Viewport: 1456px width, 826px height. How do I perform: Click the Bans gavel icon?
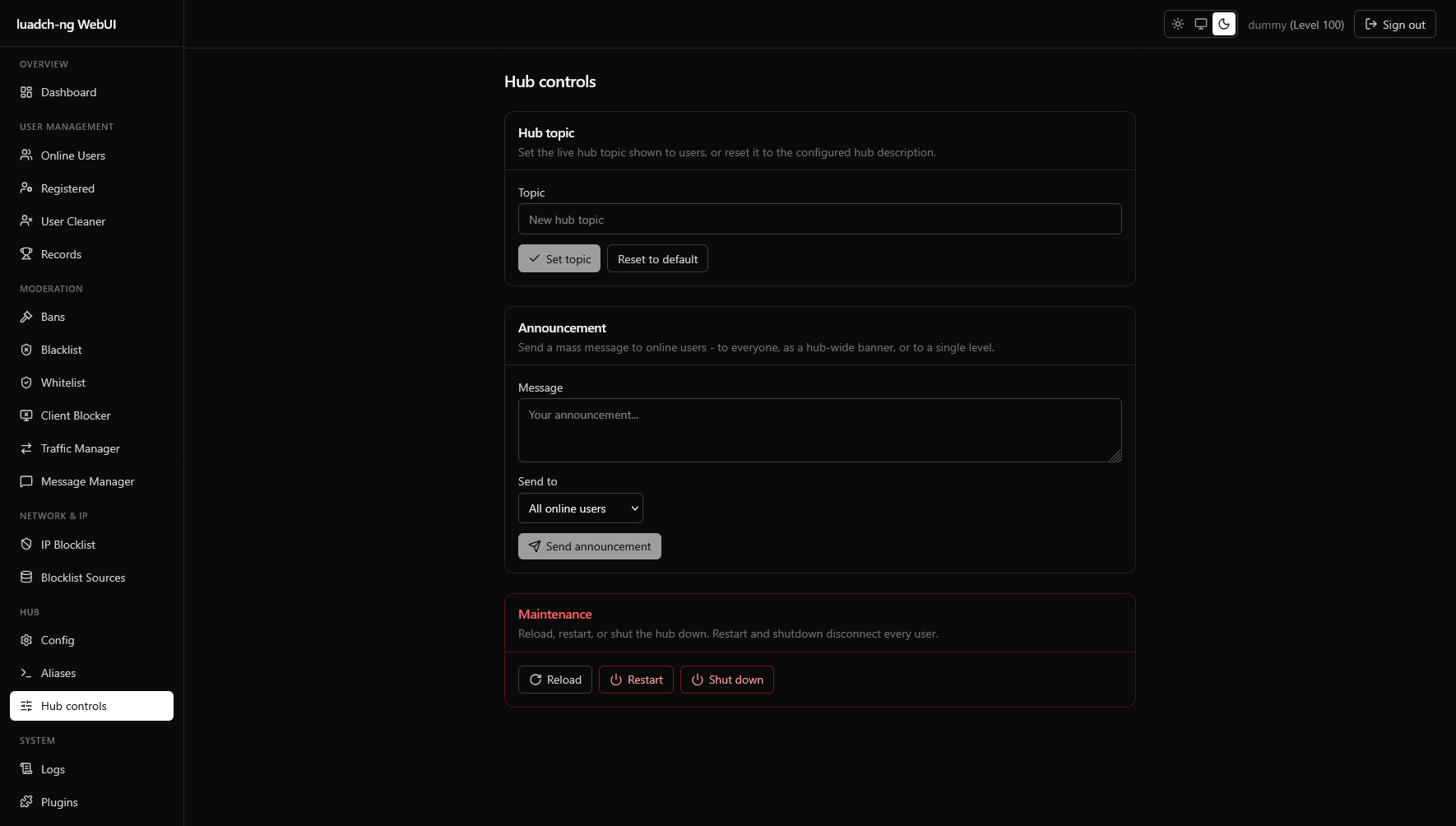click(26, 317)
